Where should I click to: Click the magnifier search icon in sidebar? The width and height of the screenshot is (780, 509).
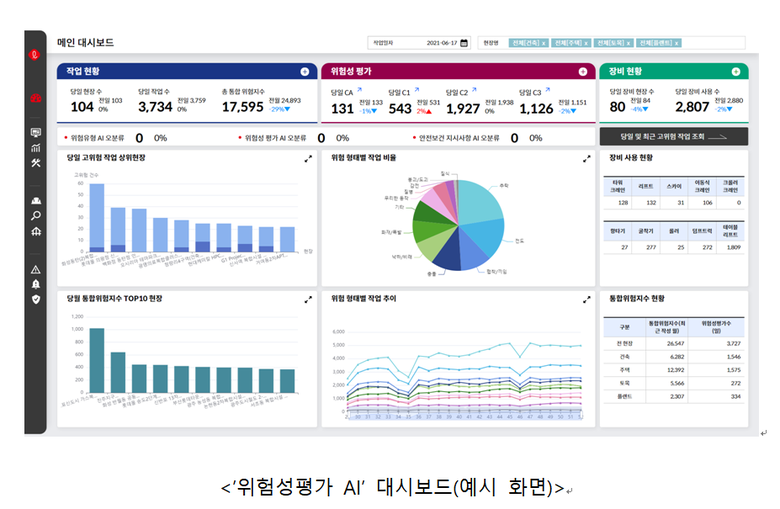coord(36,215)
